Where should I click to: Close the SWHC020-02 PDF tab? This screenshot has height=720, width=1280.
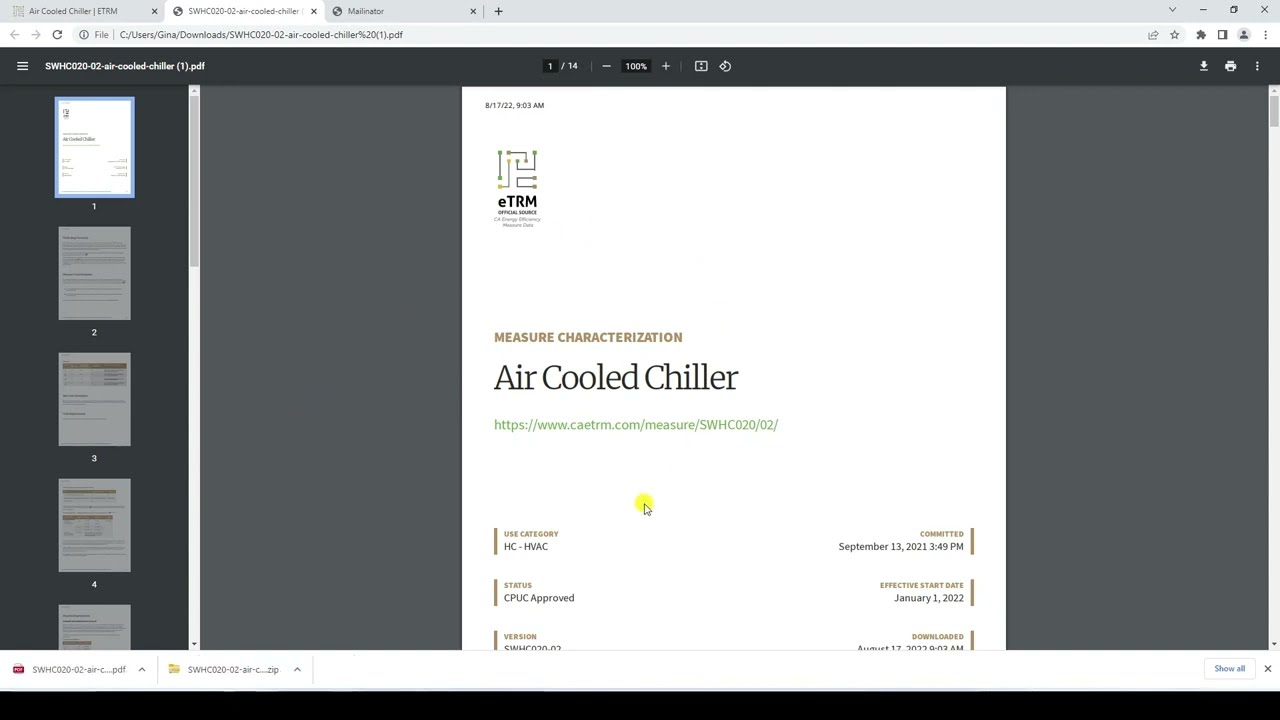point(313,11)
